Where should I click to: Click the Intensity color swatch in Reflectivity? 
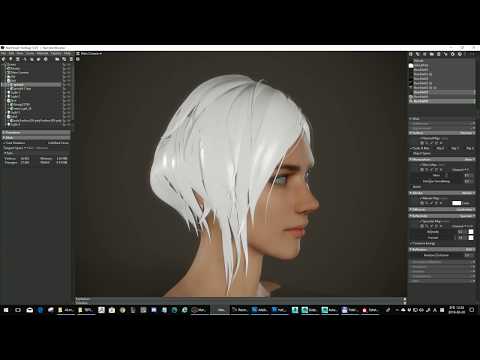[471, 232]
